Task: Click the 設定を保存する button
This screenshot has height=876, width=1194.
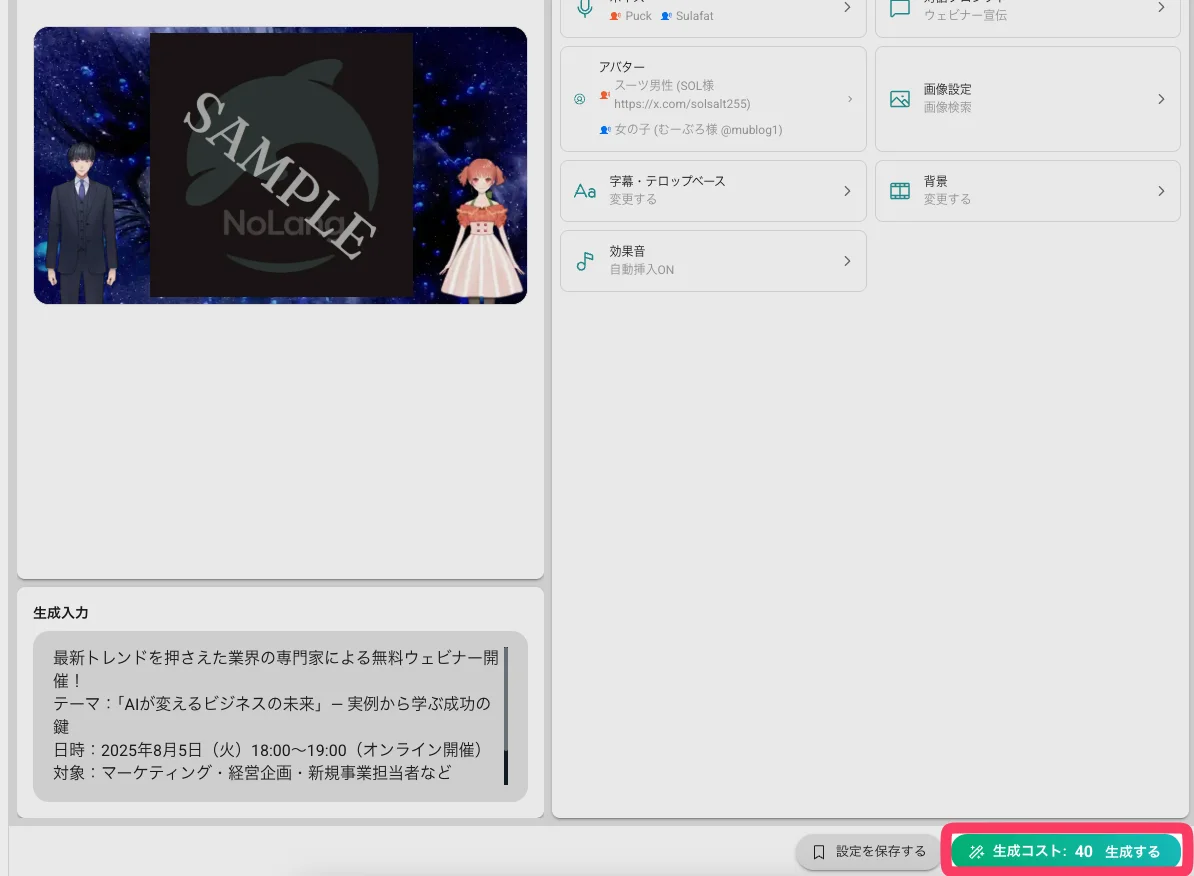Action: (869, 852)
